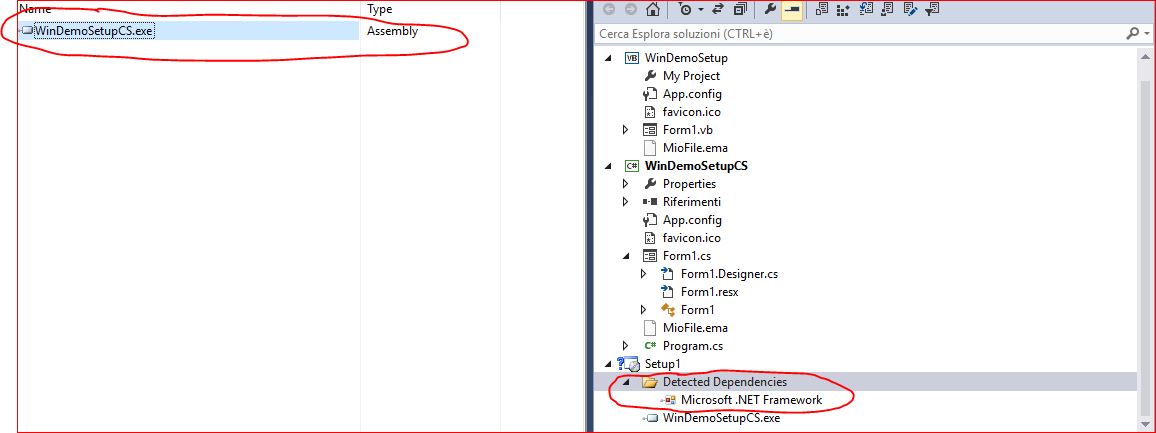
Task: Open the Custom Actions Editor pencil icon
Action: pyautogui.click(x=910, y=10)
